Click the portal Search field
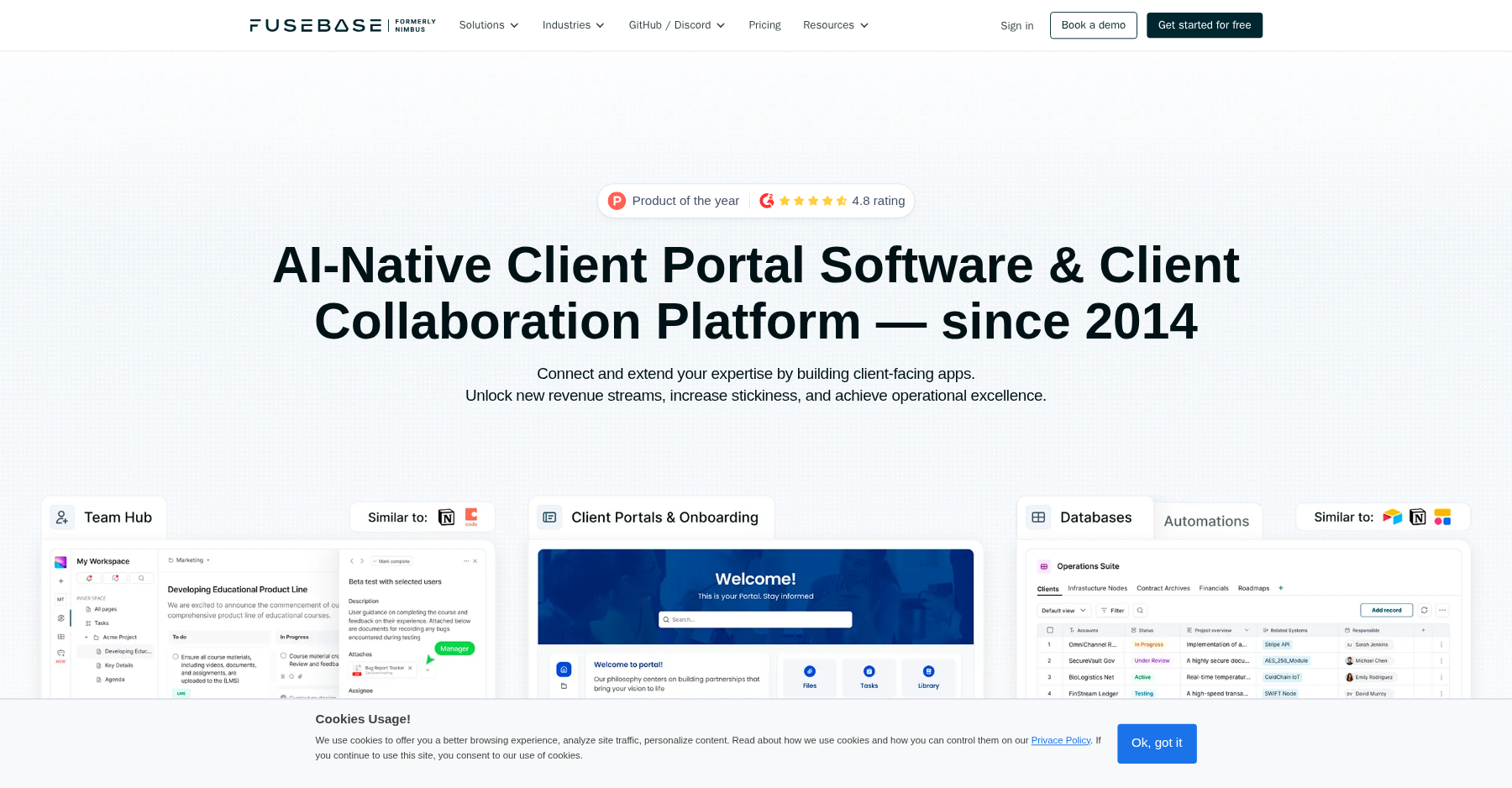 [755, 619]
